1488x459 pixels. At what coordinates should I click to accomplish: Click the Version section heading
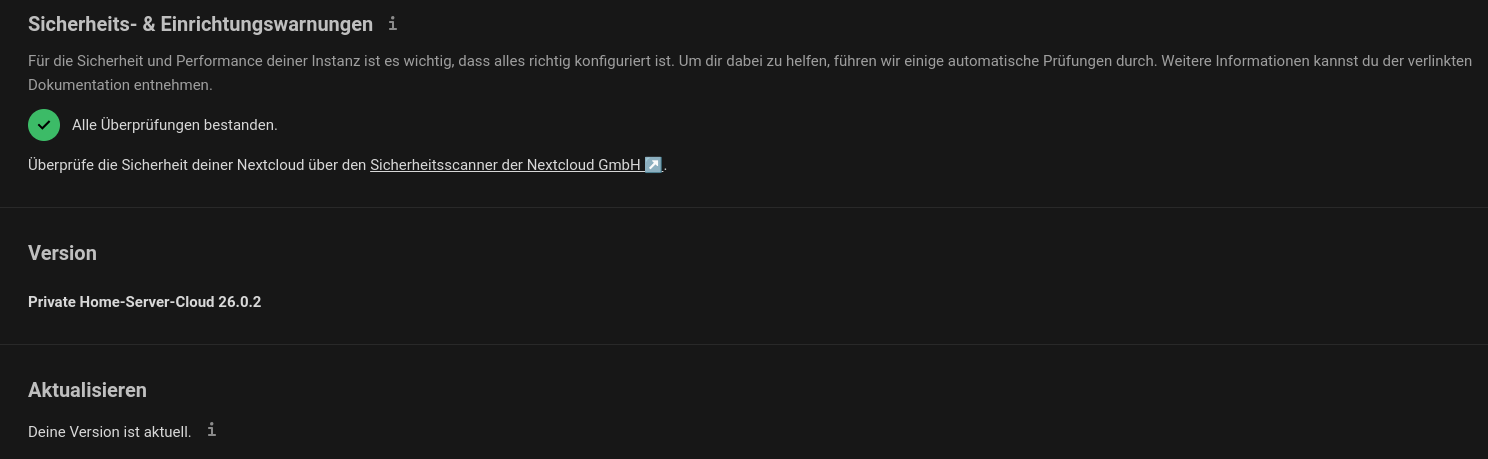[x=62, y=253]
